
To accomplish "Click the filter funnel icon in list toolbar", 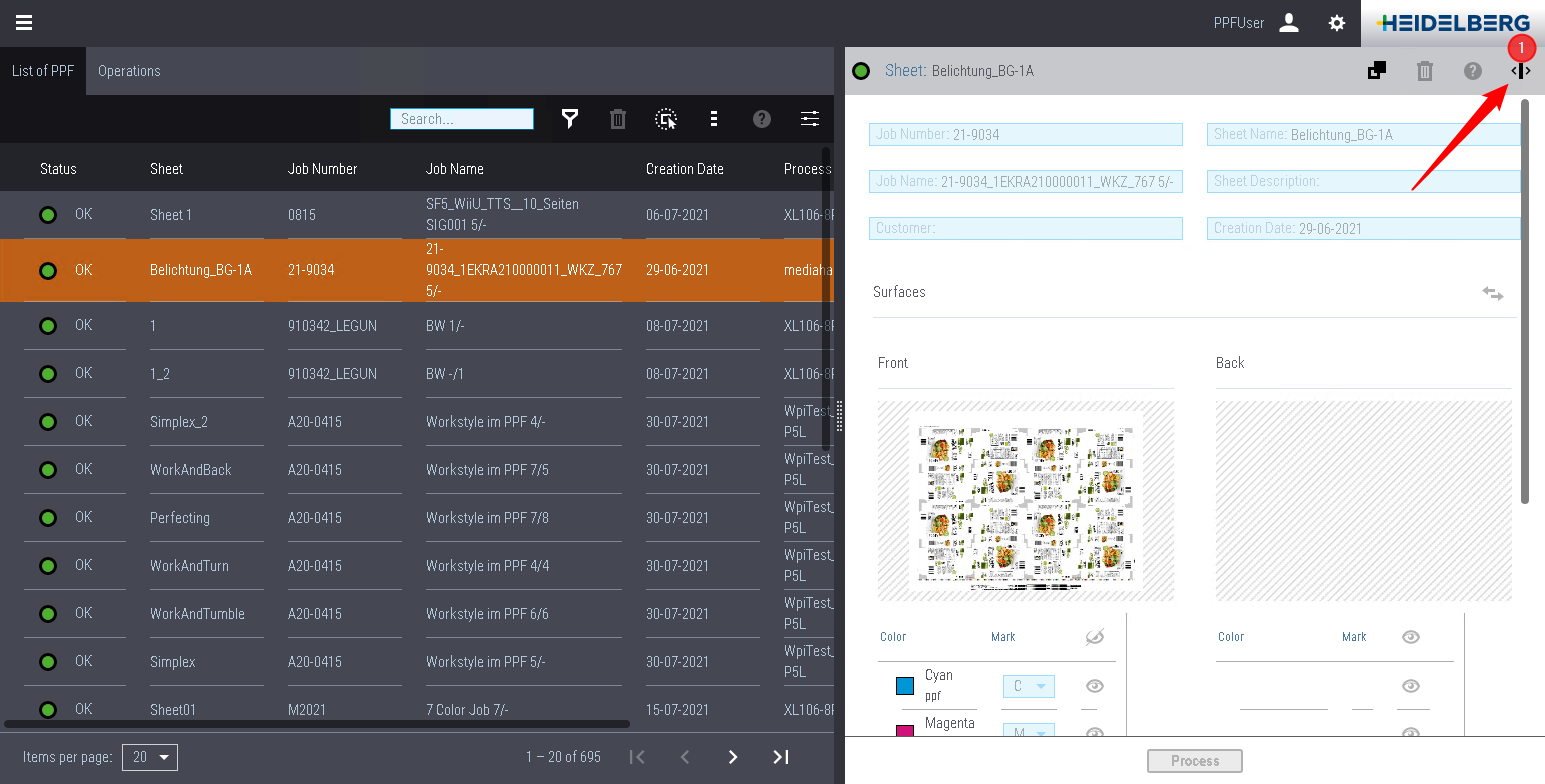I will click(x=570, y=119).
